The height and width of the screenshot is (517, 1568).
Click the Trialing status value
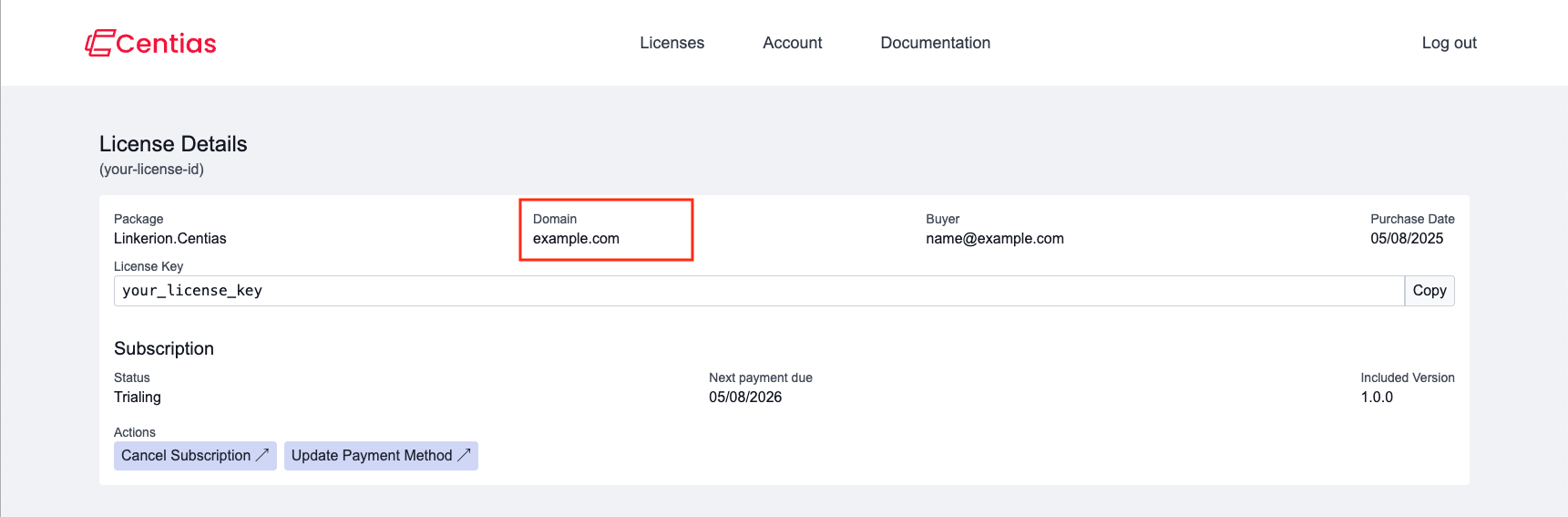click(x=138, y=398)
